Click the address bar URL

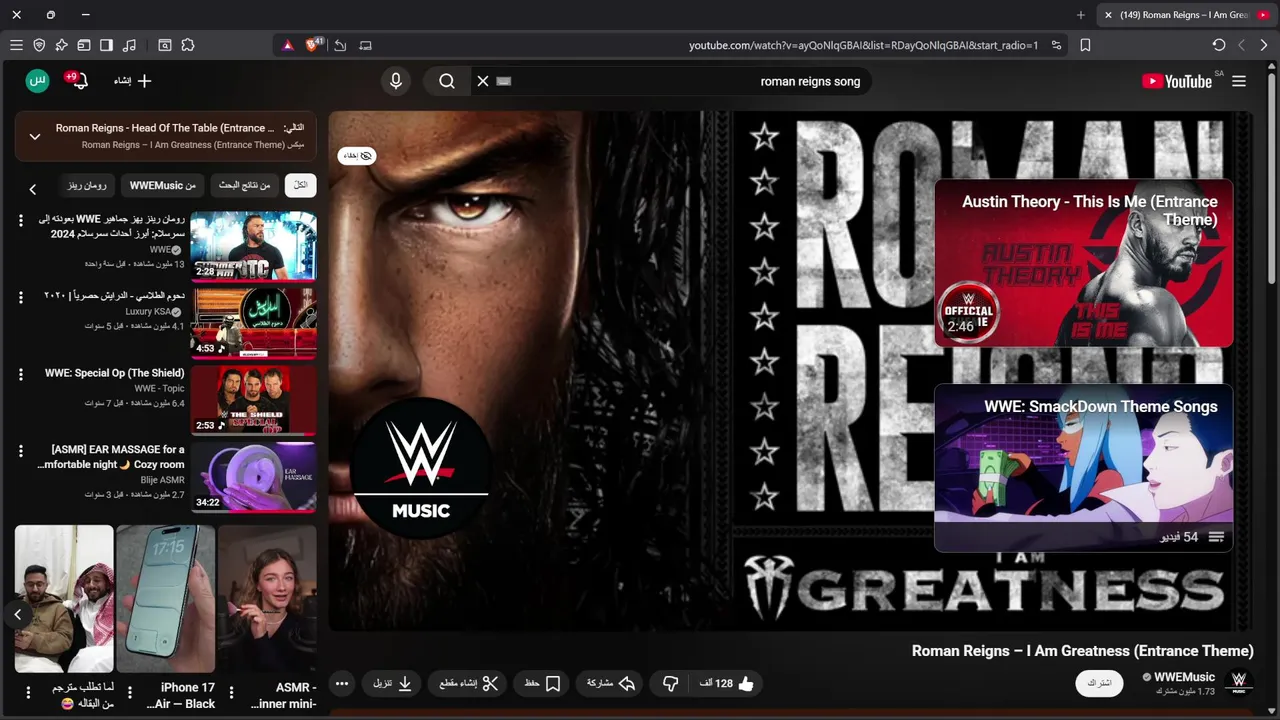(x=863, y=45)
